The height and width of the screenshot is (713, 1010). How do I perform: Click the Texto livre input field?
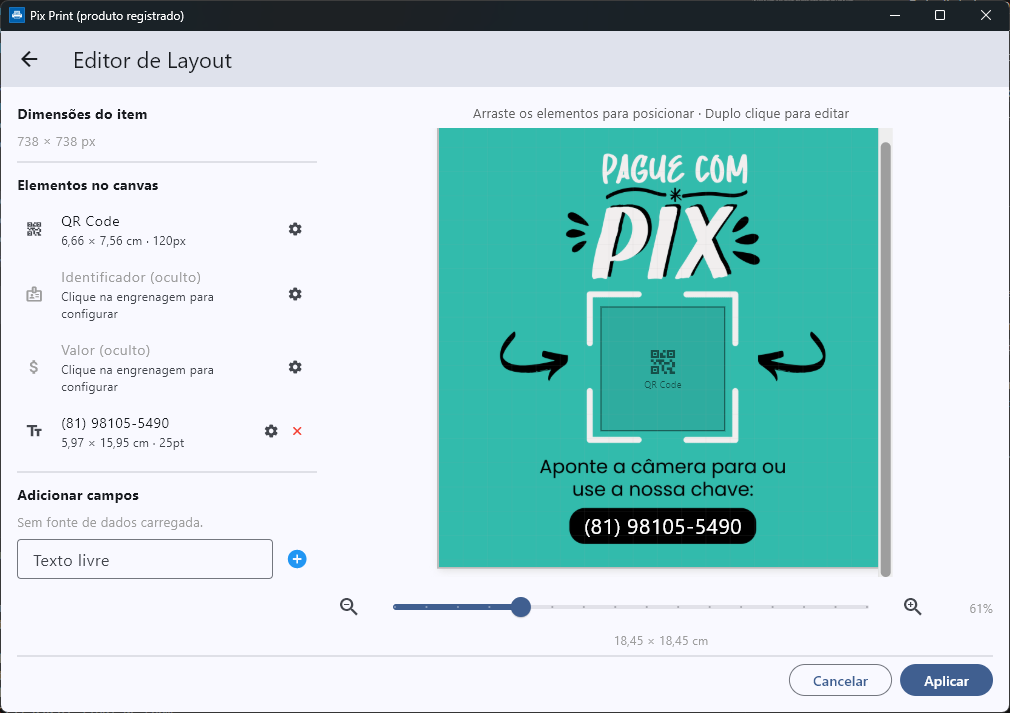tap(145, 559)
